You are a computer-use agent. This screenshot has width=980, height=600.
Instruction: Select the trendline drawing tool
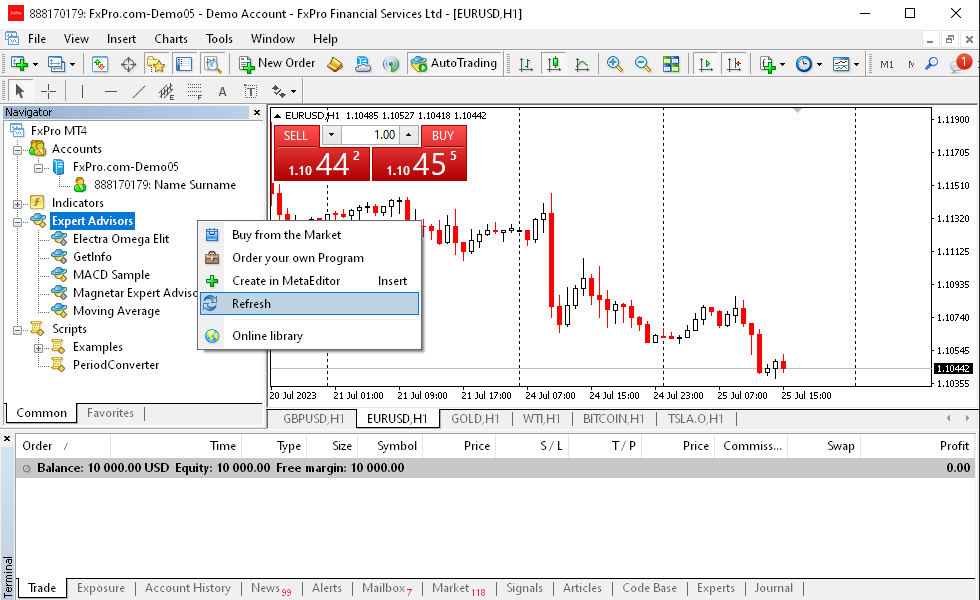click(139, 92)
